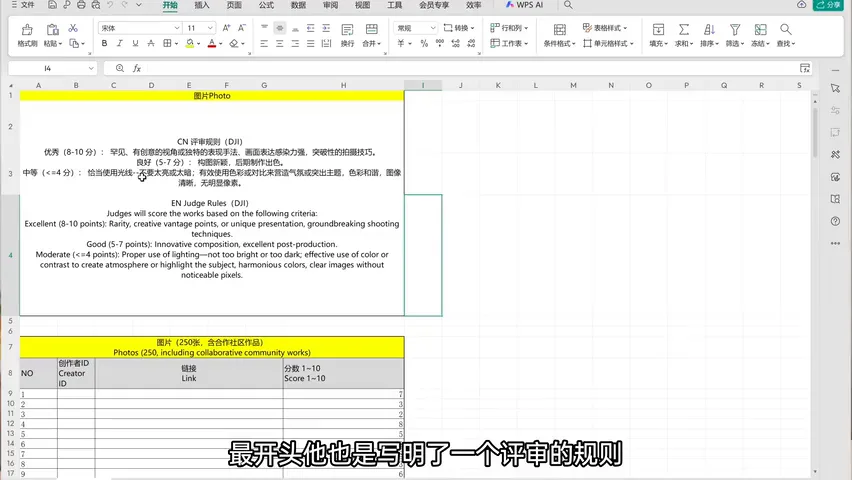Click the percent style icon
Viewport: 852px width, 480px height.
tap(424, 43)
